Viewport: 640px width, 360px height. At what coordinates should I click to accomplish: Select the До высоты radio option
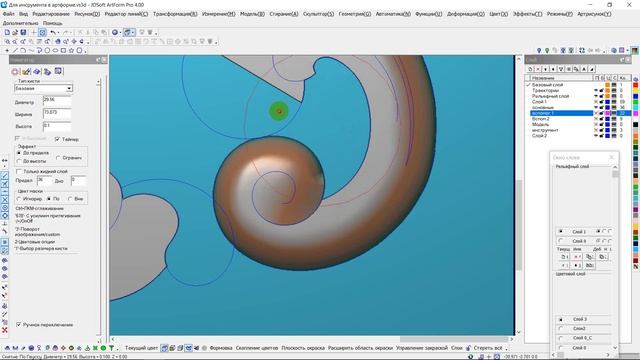coord(19,161)
